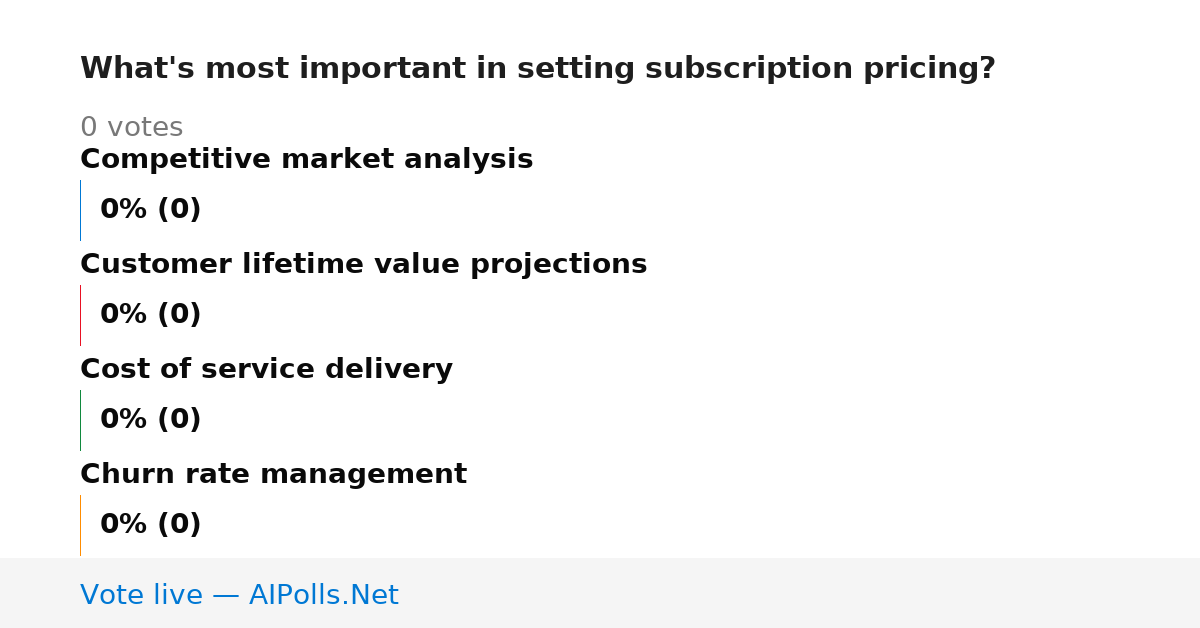Image resolution: width=1200 pixels, height=628 pixels.
Task: Select the Competitive market analysis option
Action: pos(306,160)
